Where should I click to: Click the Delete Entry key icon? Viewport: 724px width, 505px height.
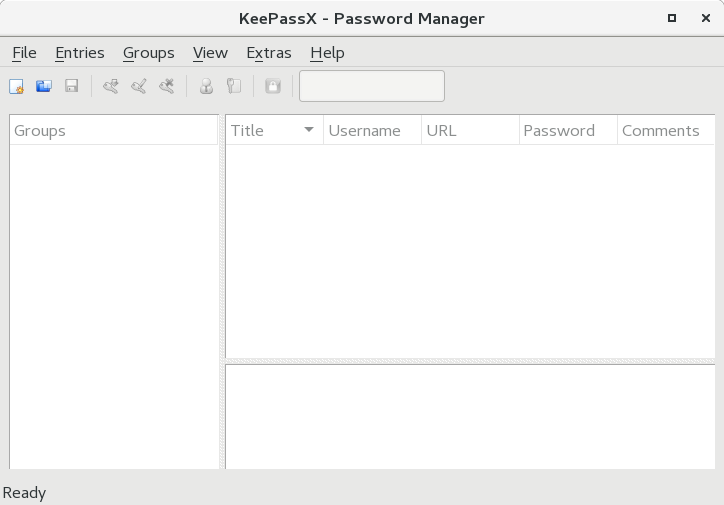[x=166, y=86]
